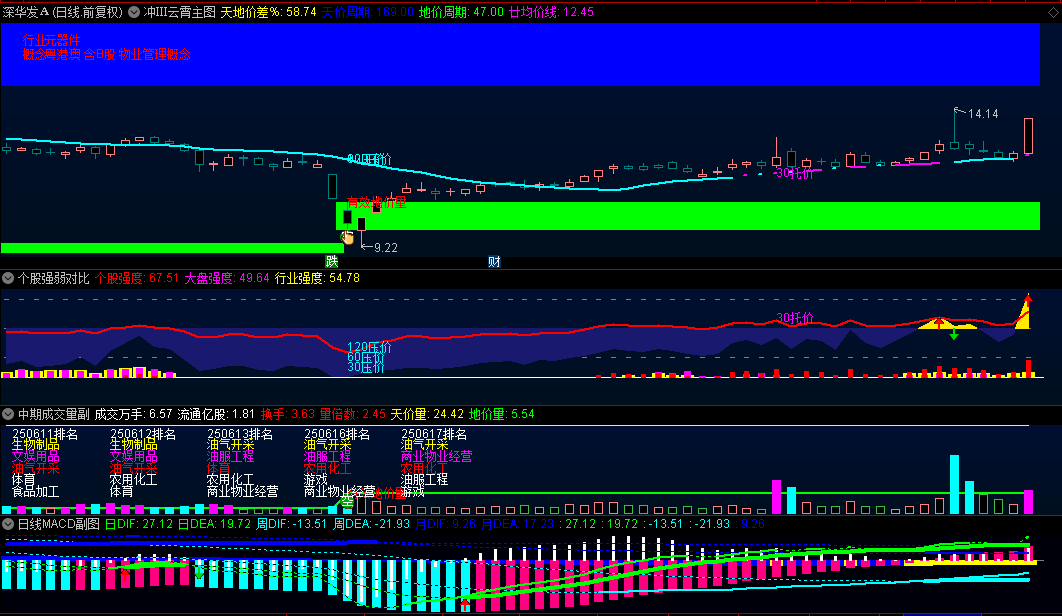This screenshot has width=1062, height=616.
Task: Click the 流通亿股: 1.81 value
Action: coord(216,413)
